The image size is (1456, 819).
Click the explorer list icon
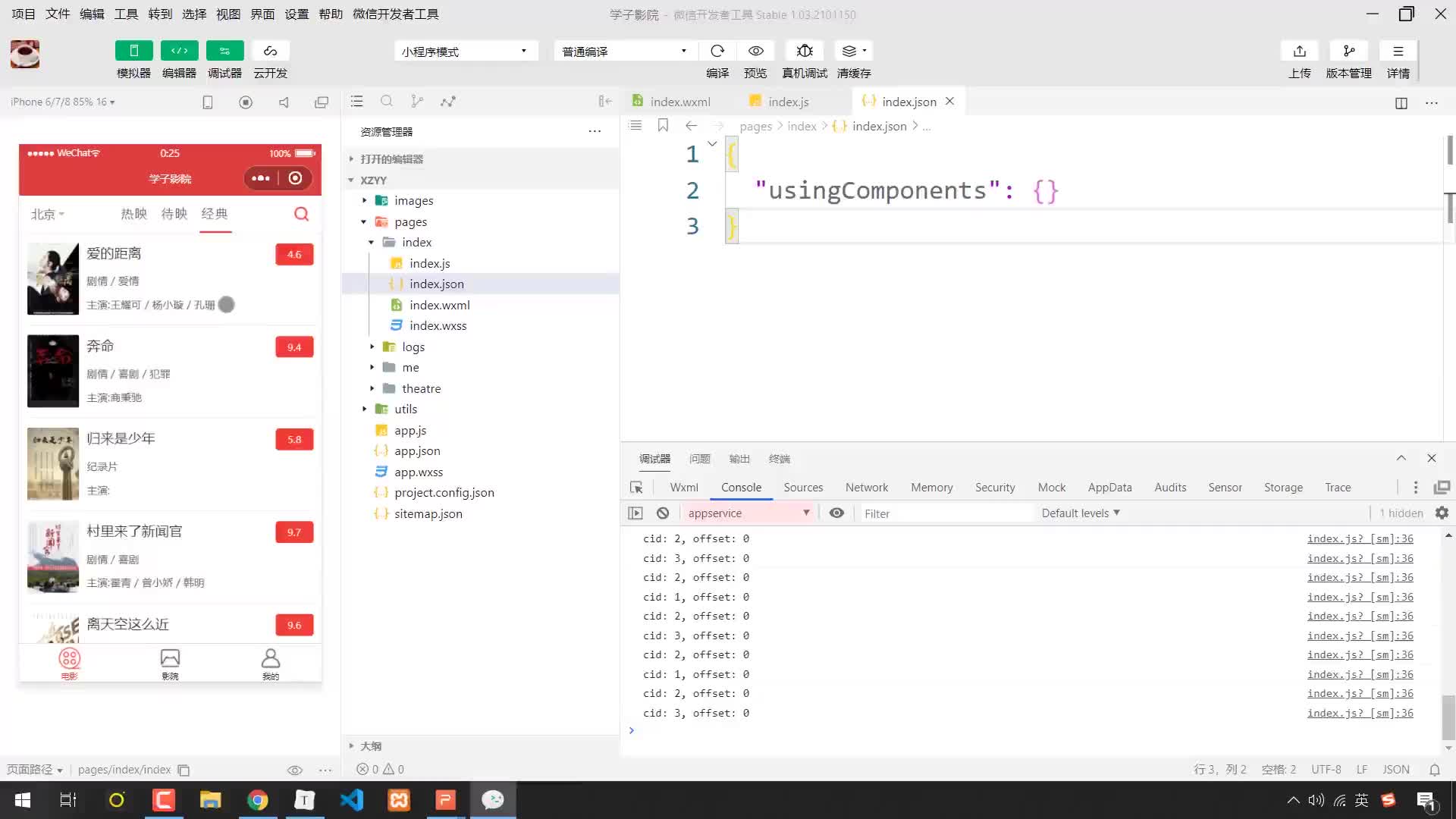coord(357,101)
